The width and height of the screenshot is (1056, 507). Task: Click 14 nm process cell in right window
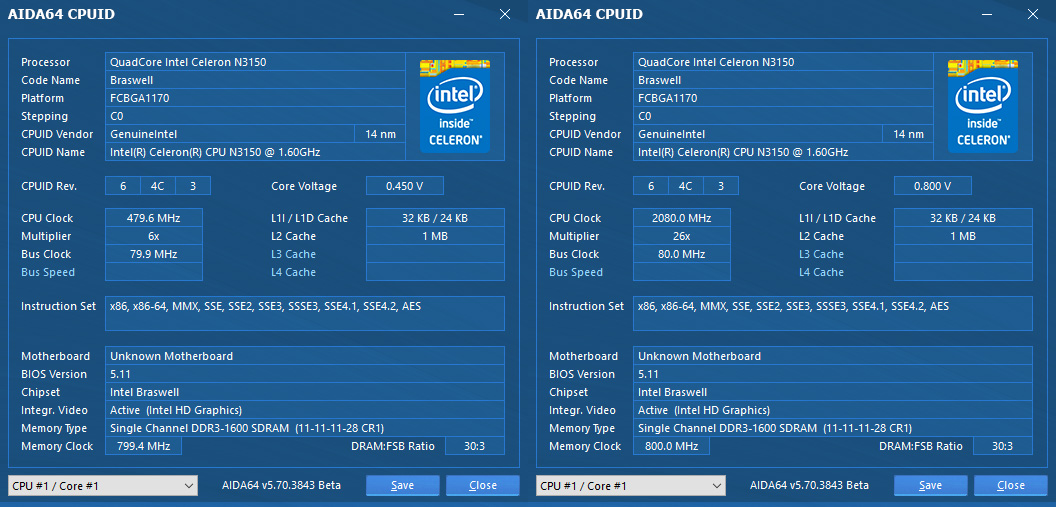[909, 134]
